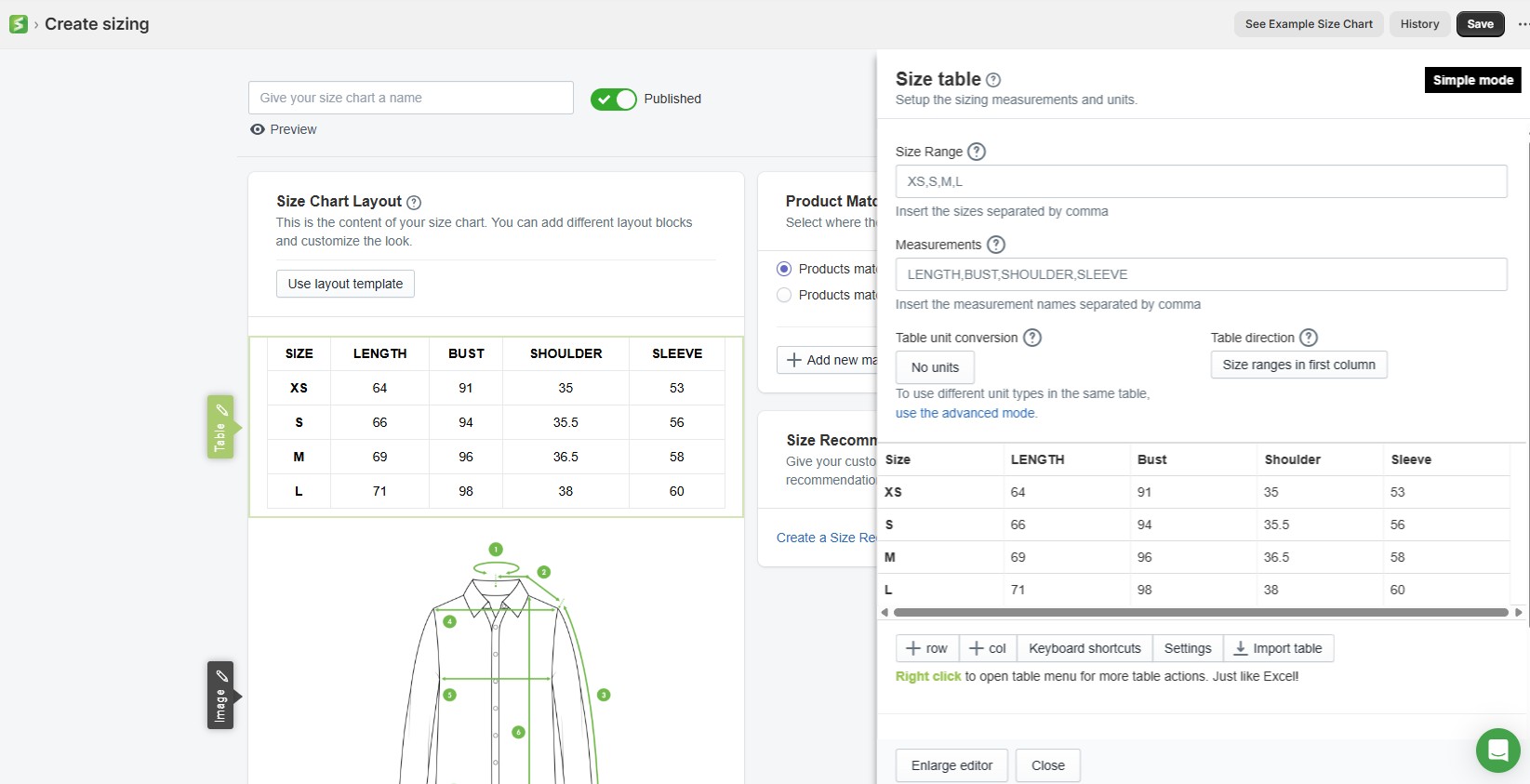This screenshot has height=784, width=1530.
Task: Click the size chart name input field
Action: pyautogui.click(x=410, y=98)
